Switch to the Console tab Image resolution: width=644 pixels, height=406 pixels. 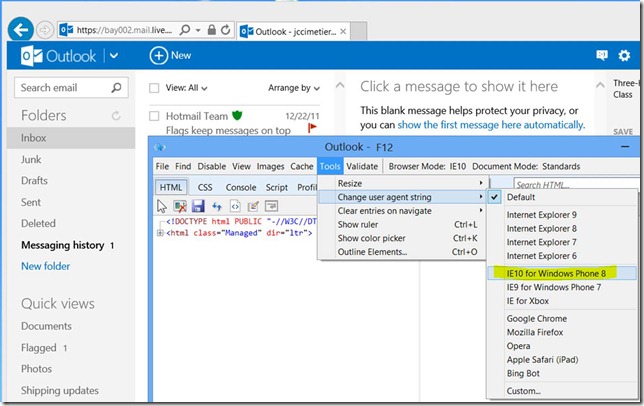[x=241, y=188]
